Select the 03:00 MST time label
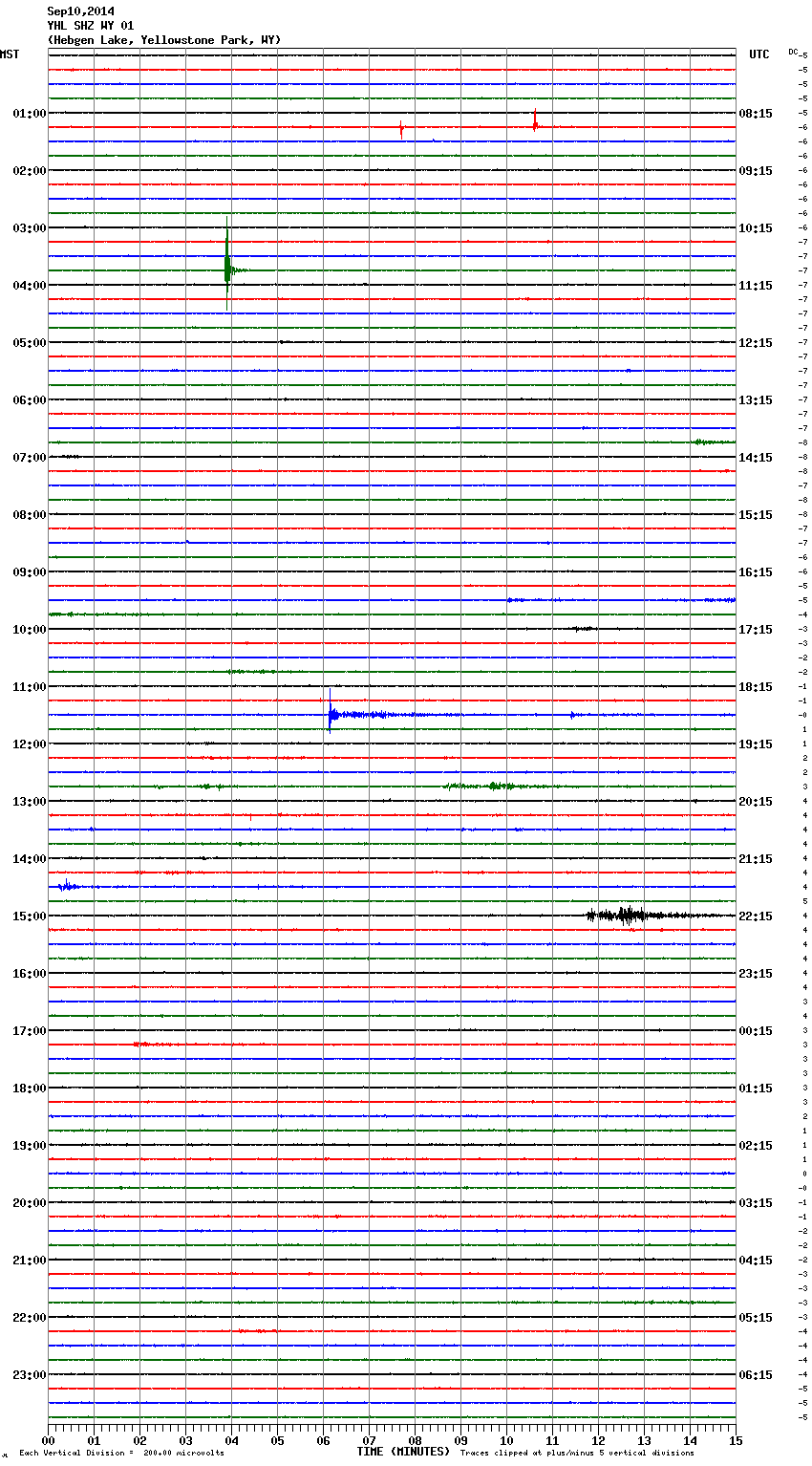812x1466 pixels. 30,228
